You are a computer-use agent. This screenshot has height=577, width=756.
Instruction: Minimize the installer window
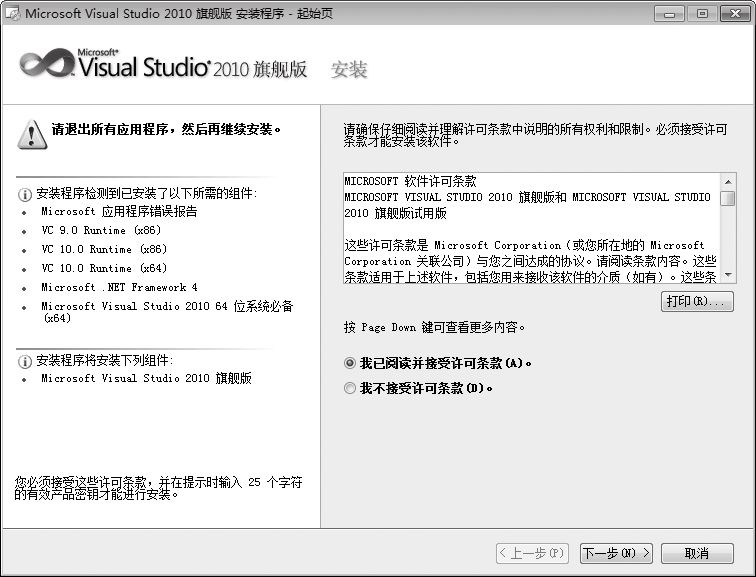tap(669, 13)
